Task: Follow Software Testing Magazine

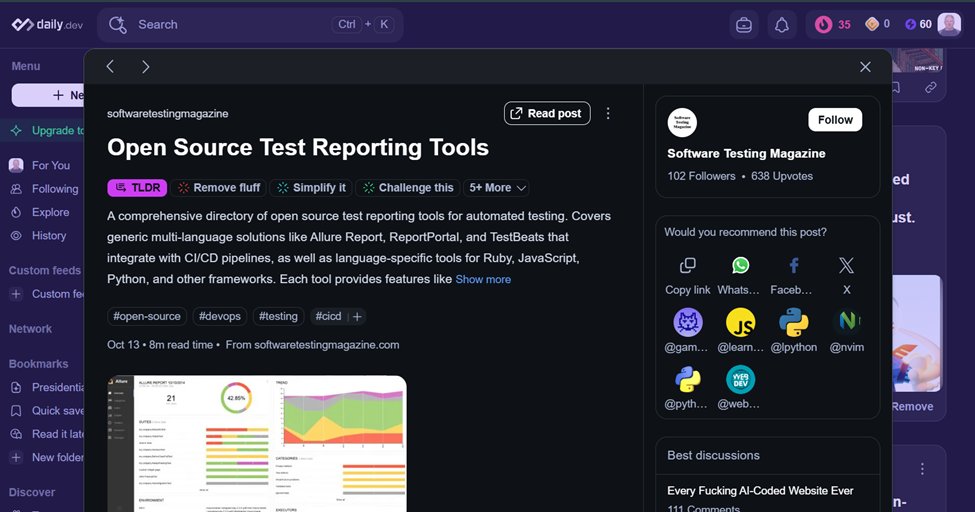Action: [834, 120]
